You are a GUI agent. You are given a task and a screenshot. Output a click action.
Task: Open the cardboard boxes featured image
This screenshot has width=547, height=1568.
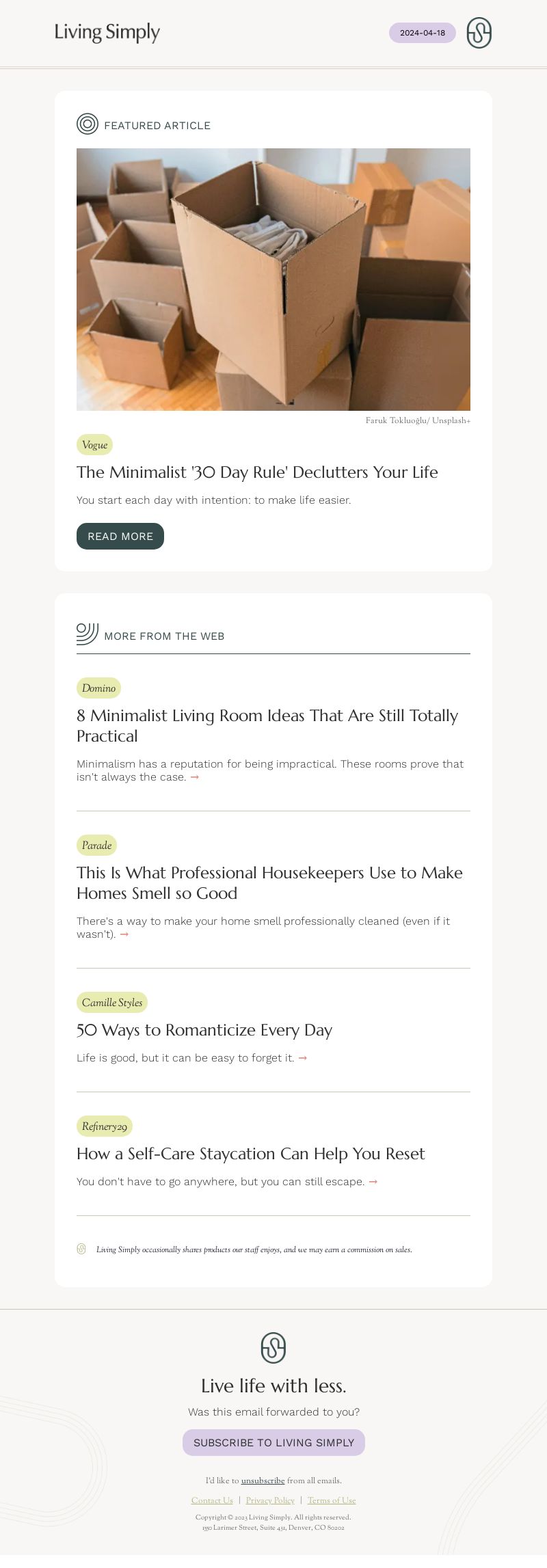pos(273,280)
